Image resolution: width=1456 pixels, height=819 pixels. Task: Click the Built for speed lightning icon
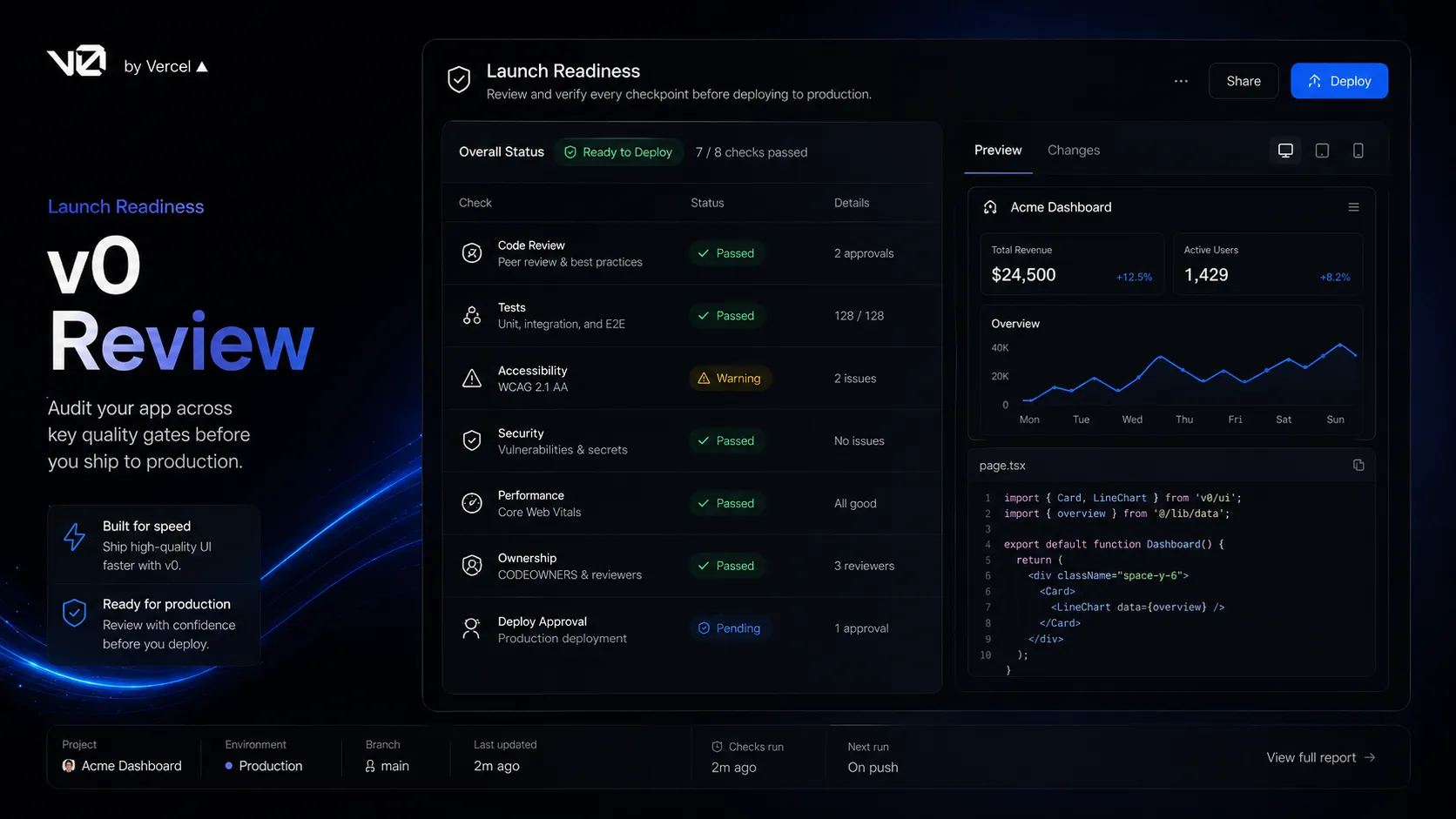pos(75,537)
